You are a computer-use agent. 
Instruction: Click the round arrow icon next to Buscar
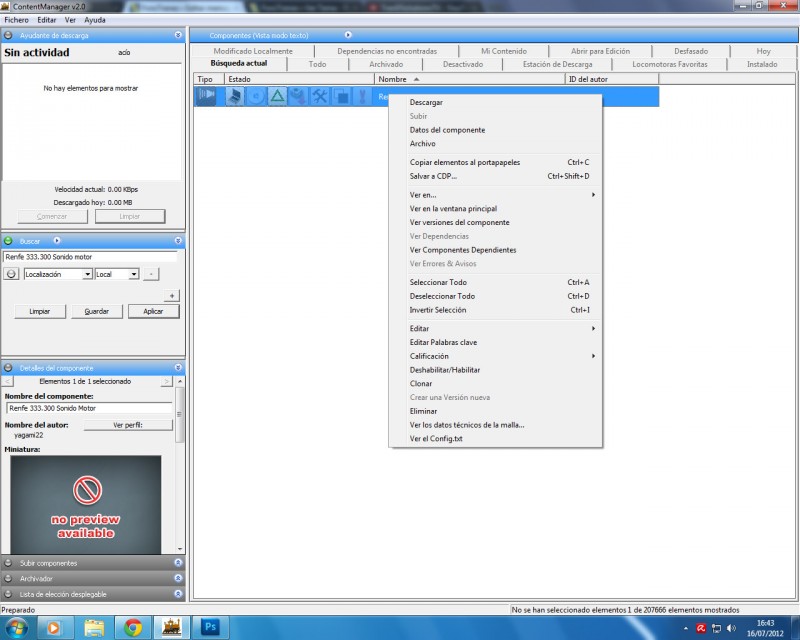pos(57,240)
